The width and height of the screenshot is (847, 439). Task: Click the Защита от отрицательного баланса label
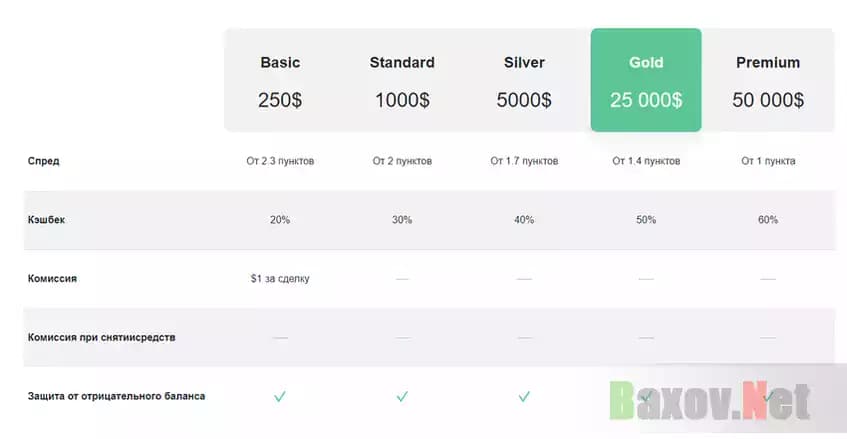tap(116, 396)
